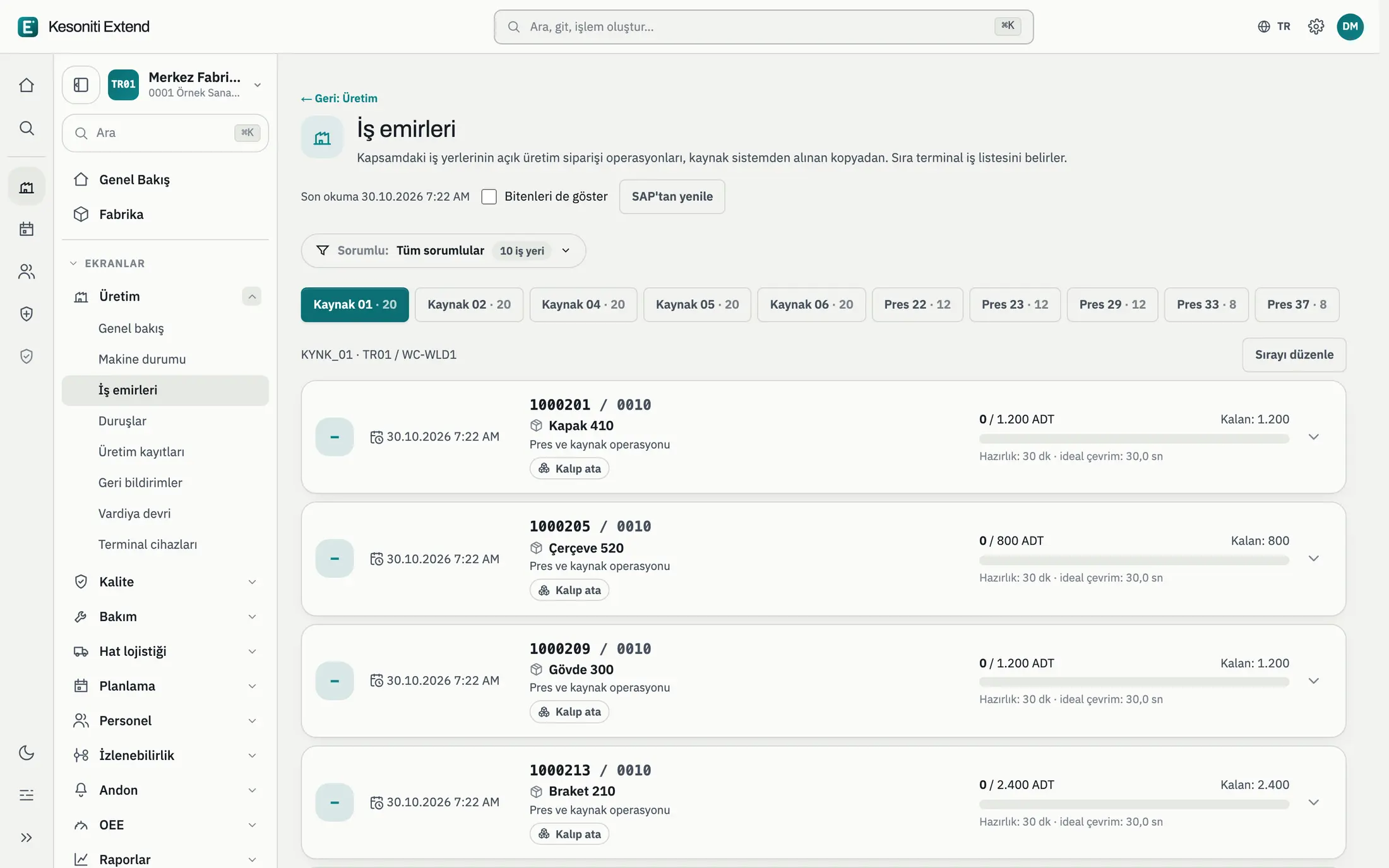The image size is (1389, 868).
Task: Click the shield-plus icon in left rail
Action: [27, 314]
